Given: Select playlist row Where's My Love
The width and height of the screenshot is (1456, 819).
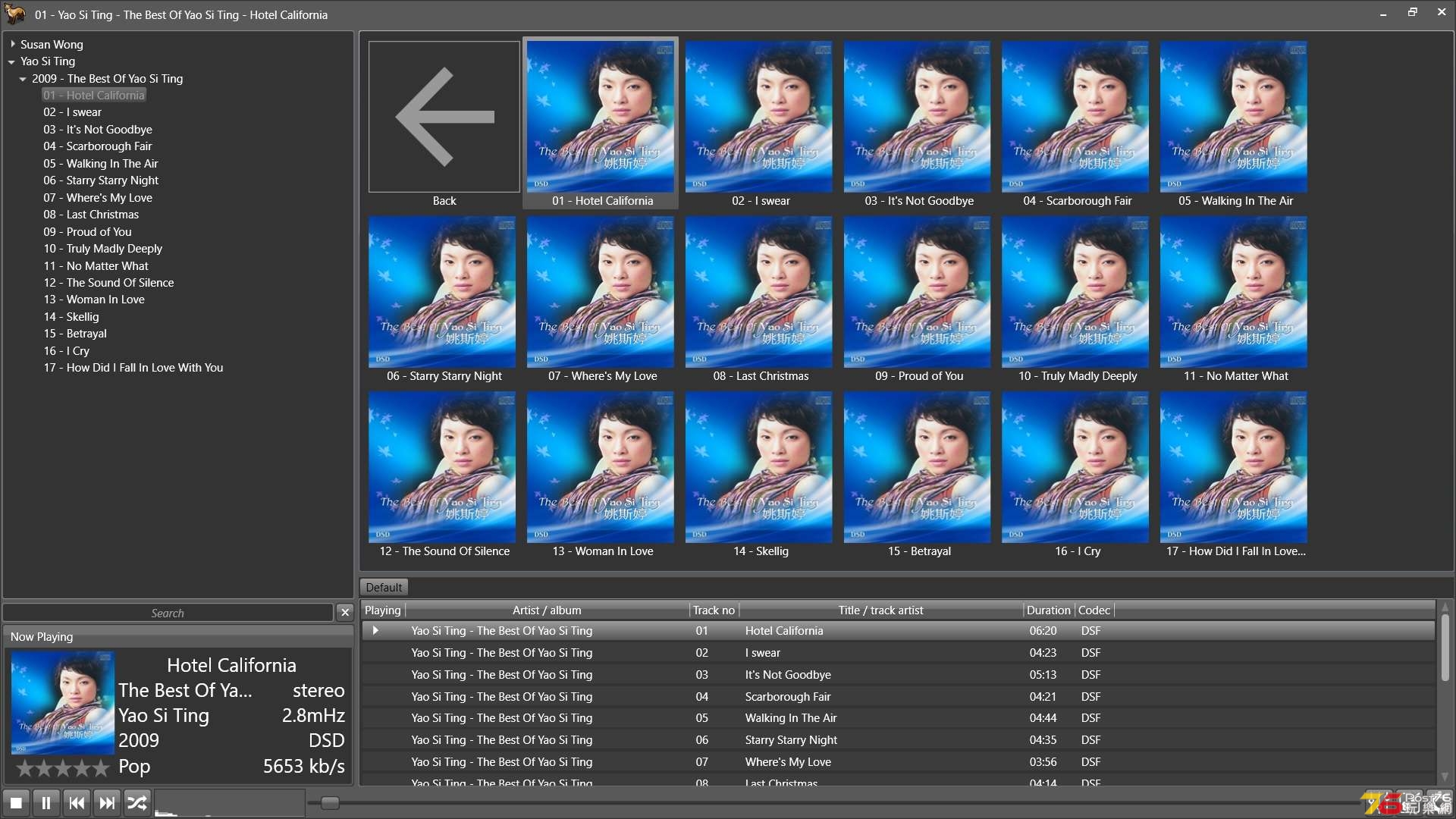Looking at the screenshot, I should [898, 762].
